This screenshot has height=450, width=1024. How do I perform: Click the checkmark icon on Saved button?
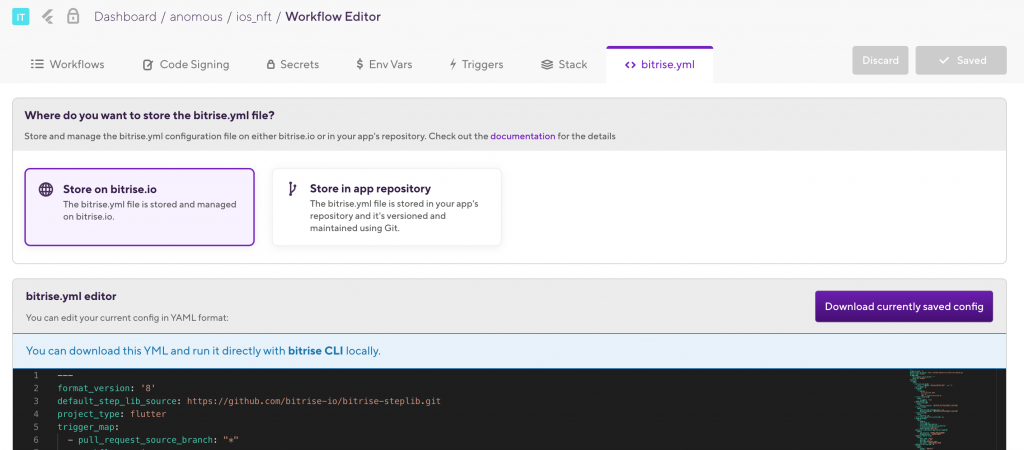(944, 60)
